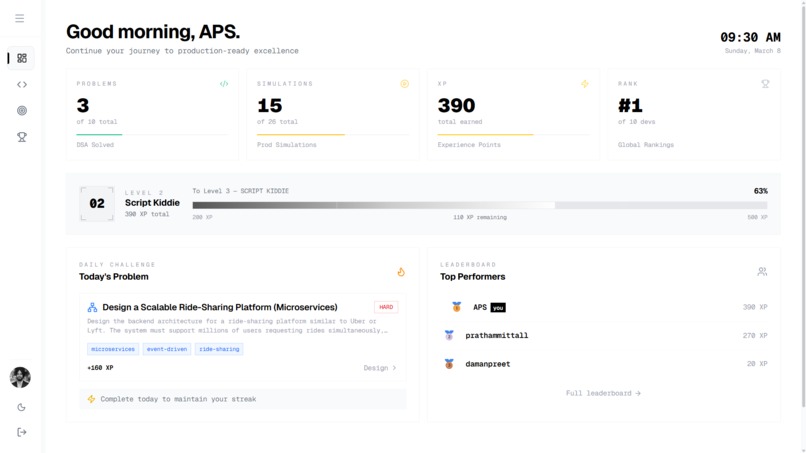The height and width of the screenshot is (453, 806).
Task: Open the dashboard grid icon in sidebar
Action: coord(22,58)
